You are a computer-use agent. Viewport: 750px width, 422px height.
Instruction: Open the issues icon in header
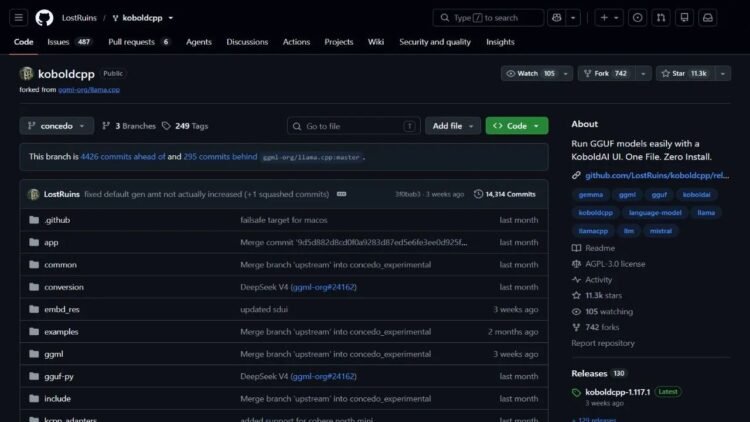pyautogui.click(x=638, y=18)
